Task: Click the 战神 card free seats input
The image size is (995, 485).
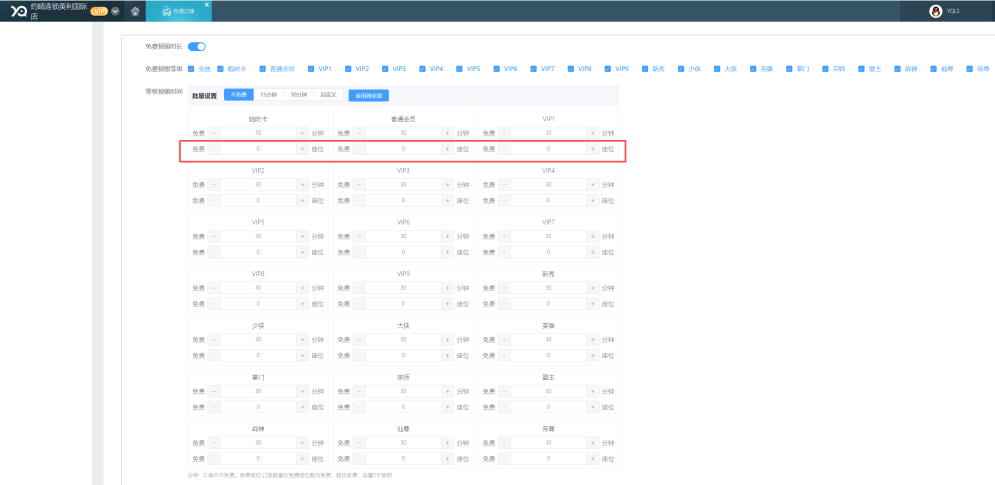Action: [258, 458]
